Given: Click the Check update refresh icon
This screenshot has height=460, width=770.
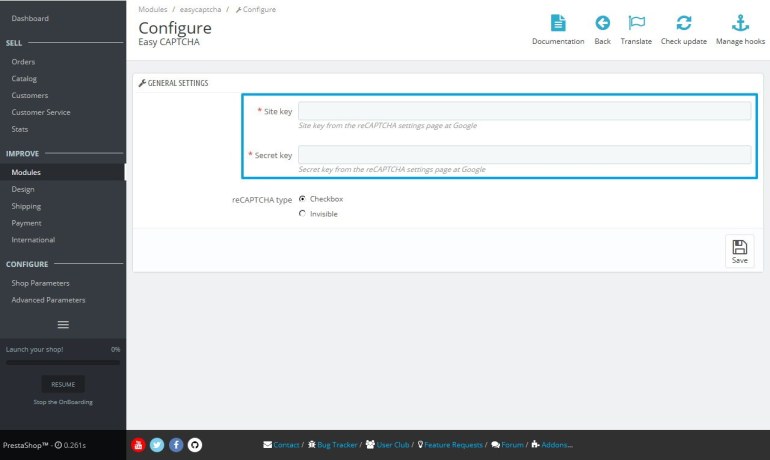Looking at the screenshot, I should click(x=684, y=23).
